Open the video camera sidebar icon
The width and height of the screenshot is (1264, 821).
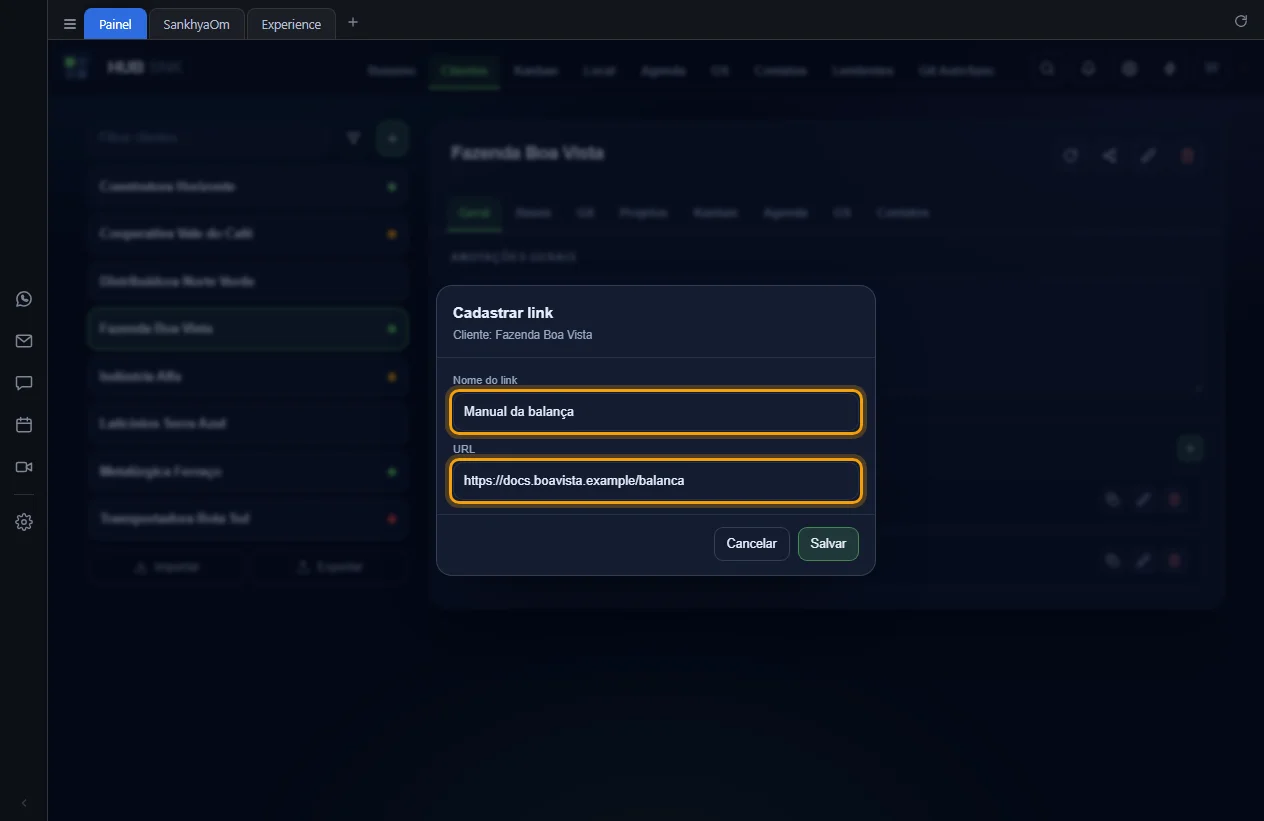[24, 467]
